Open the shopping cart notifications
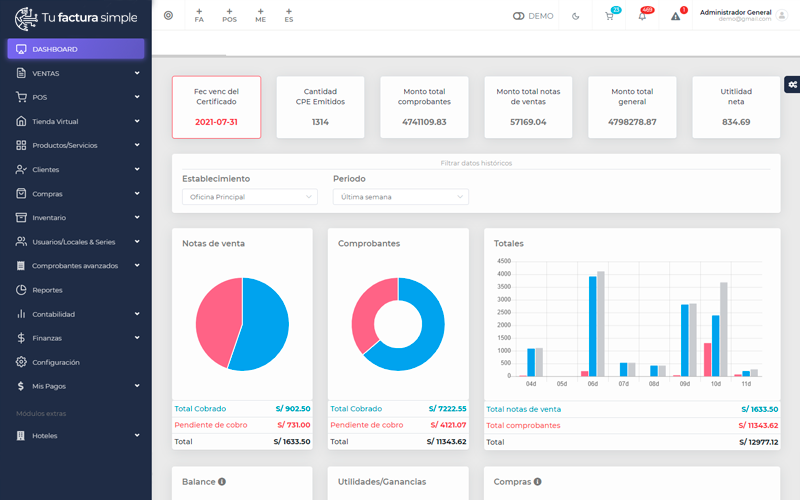800x500 pixels. coord(609,16)
